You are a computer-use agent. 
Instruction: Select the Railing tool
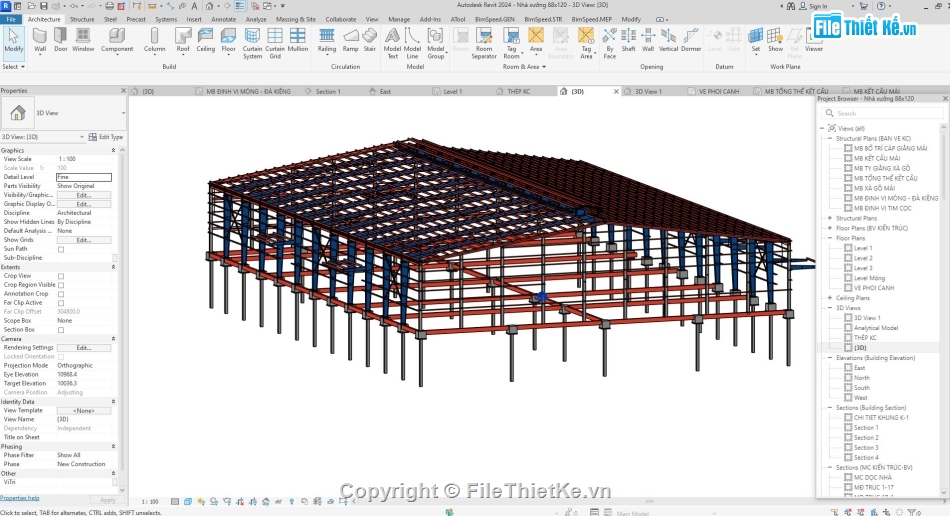(x=327, y=40)
